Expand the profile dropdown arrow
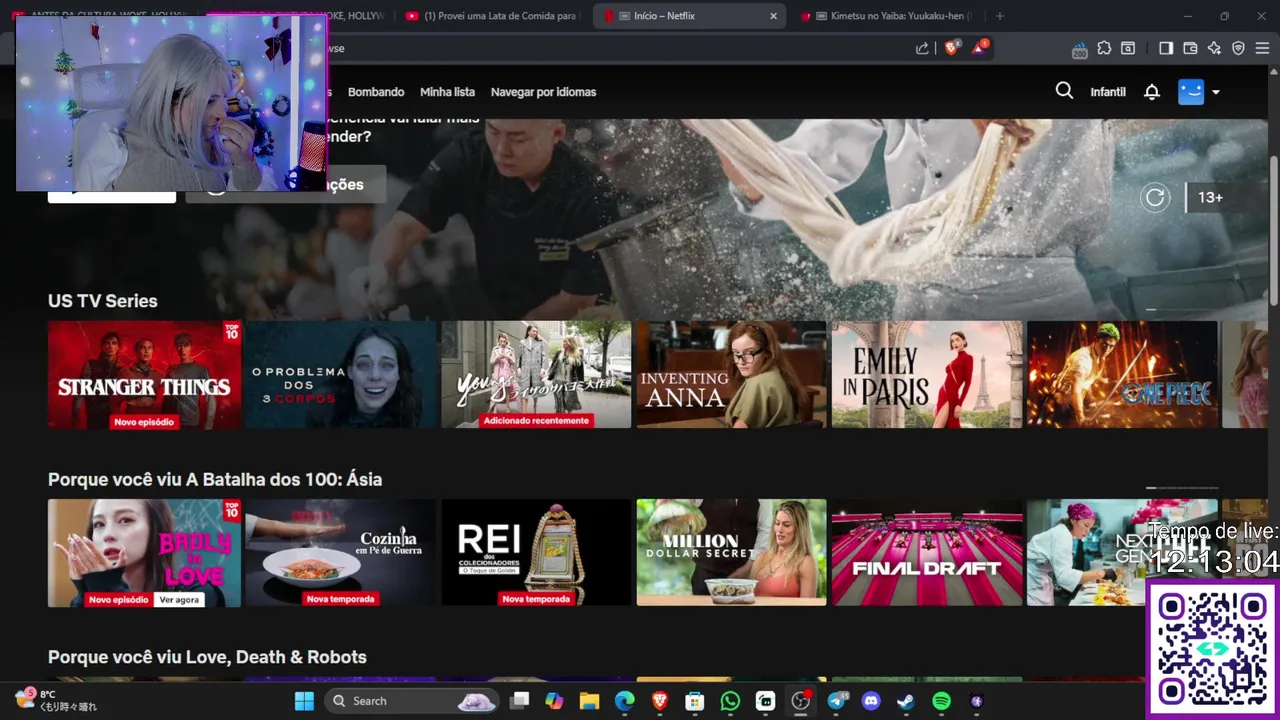Image resolution: width=1280 pixels, height=720 pixels. [1216, 92]
